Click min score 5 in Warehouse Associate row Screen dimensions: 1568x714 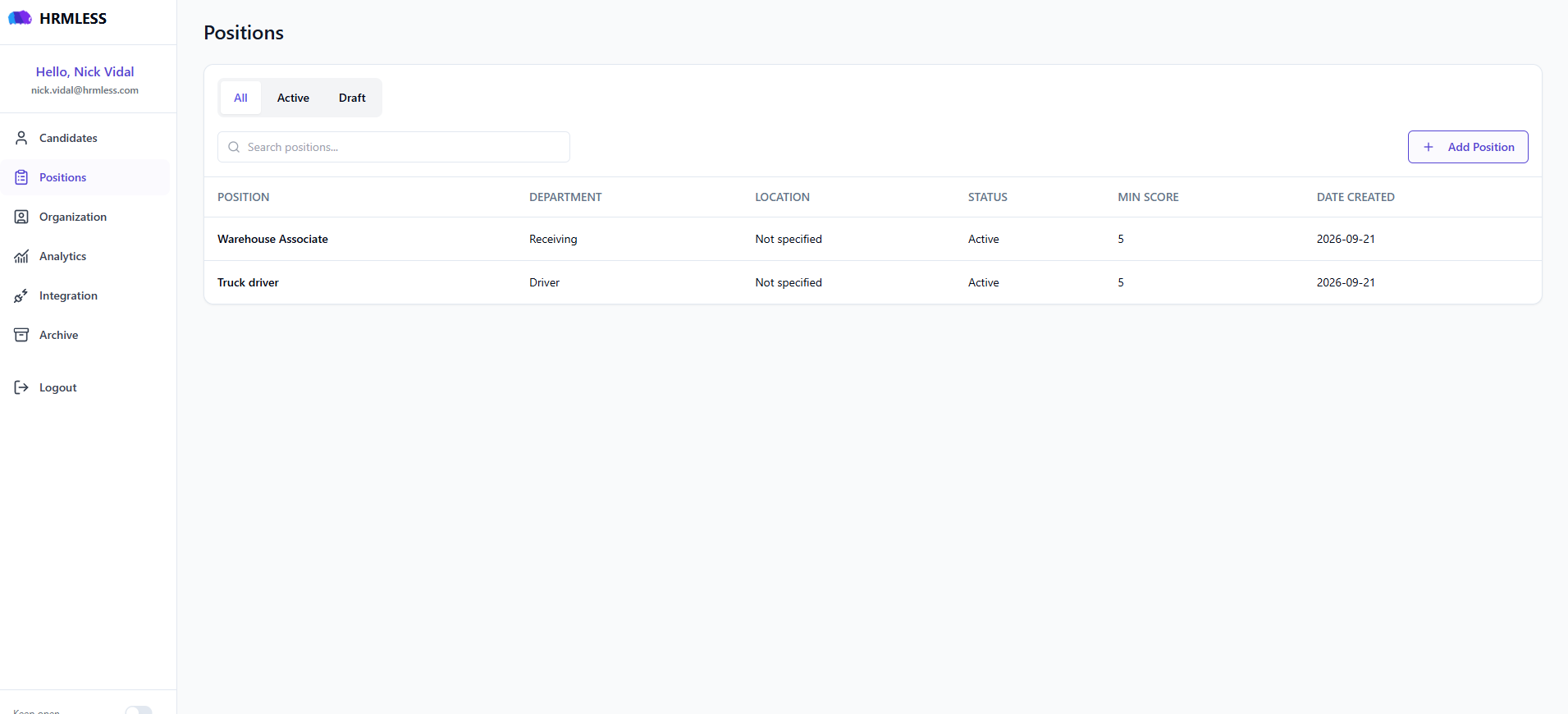(1121, 239)
